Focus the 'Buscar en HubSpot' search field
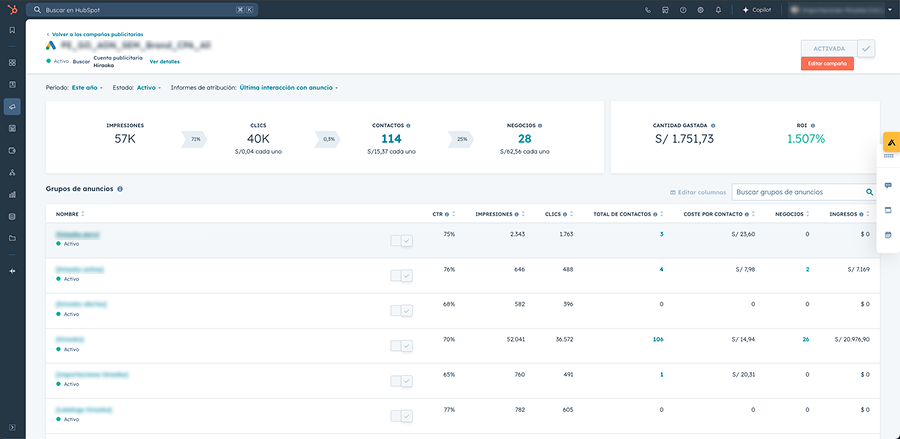This screenshot has width=900, height=439. pos(142,10)
